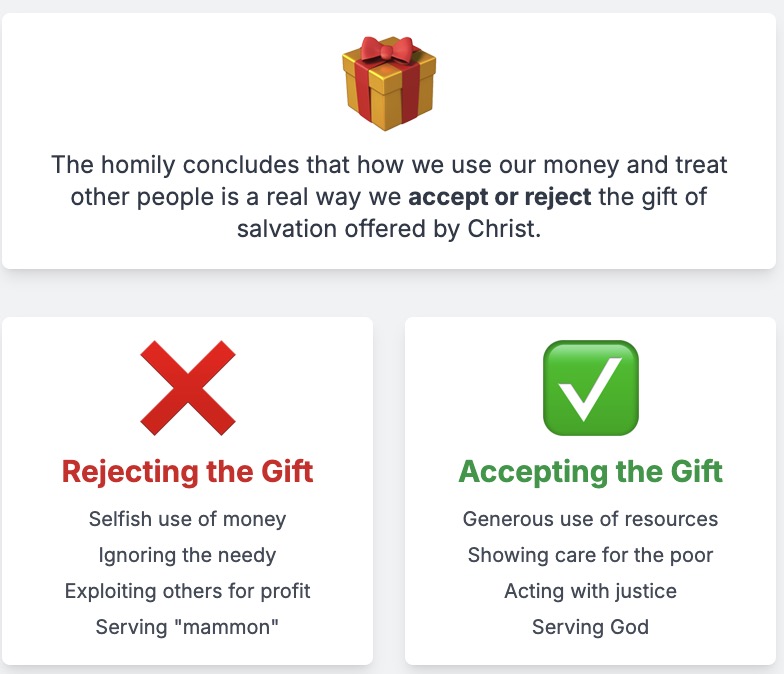784x674 pixels.
Task: Click the "Serving God" line
Action: pyautogui.click(x=590, y=627)
